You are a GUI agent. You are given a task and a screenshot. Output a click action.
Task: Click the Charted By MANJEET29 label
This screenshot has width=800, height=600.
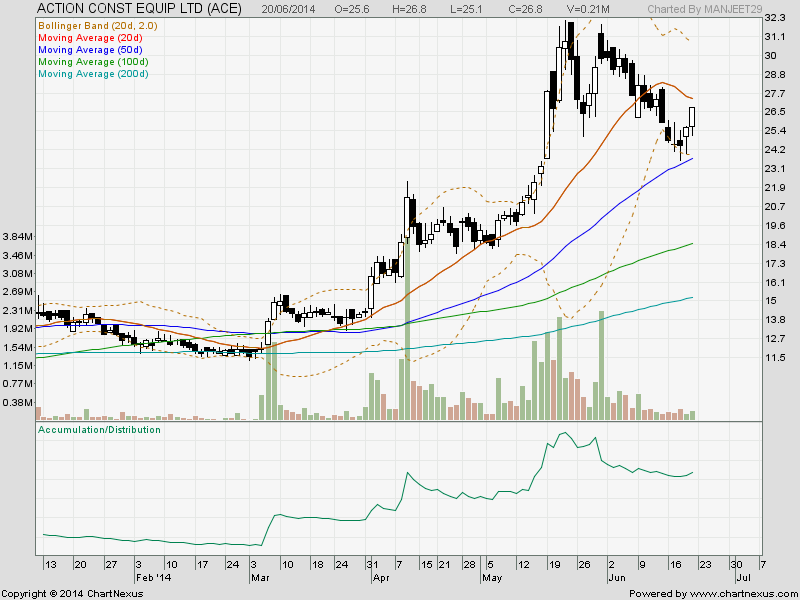click(x=705, y=9)
